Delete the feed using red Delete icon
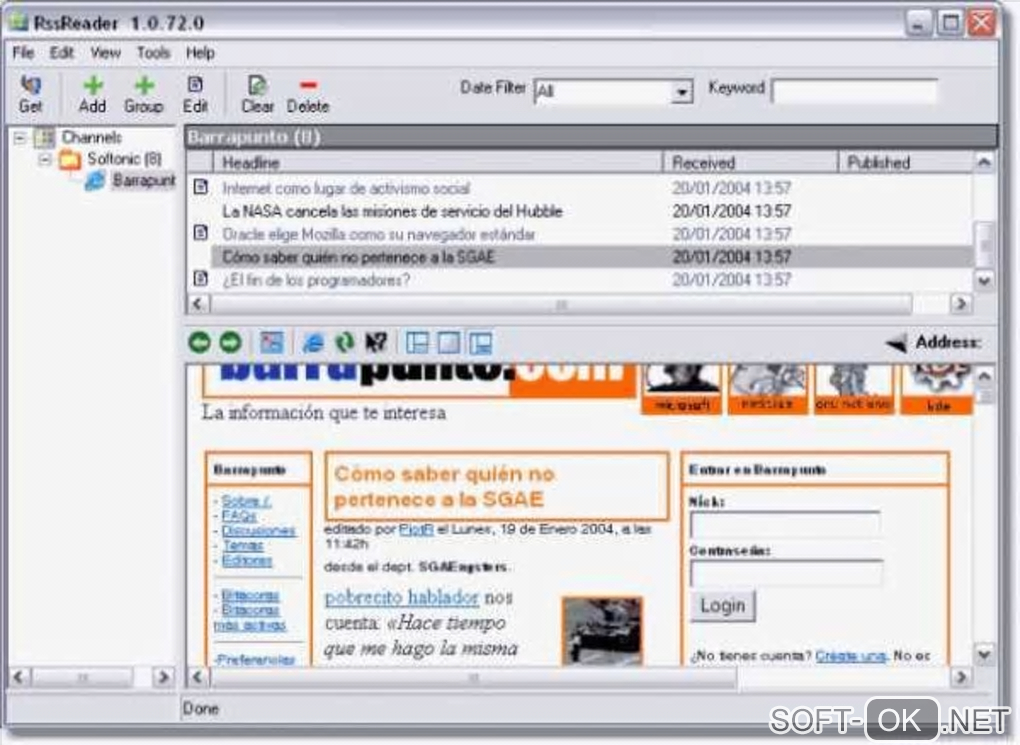 click(x=308, y=94)
